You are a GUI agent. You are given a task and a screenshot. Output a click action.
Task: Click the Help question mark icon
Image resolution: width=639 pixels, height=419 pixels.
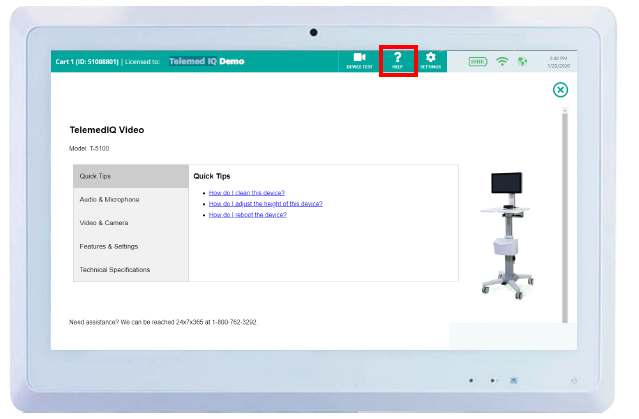point(397,59)
